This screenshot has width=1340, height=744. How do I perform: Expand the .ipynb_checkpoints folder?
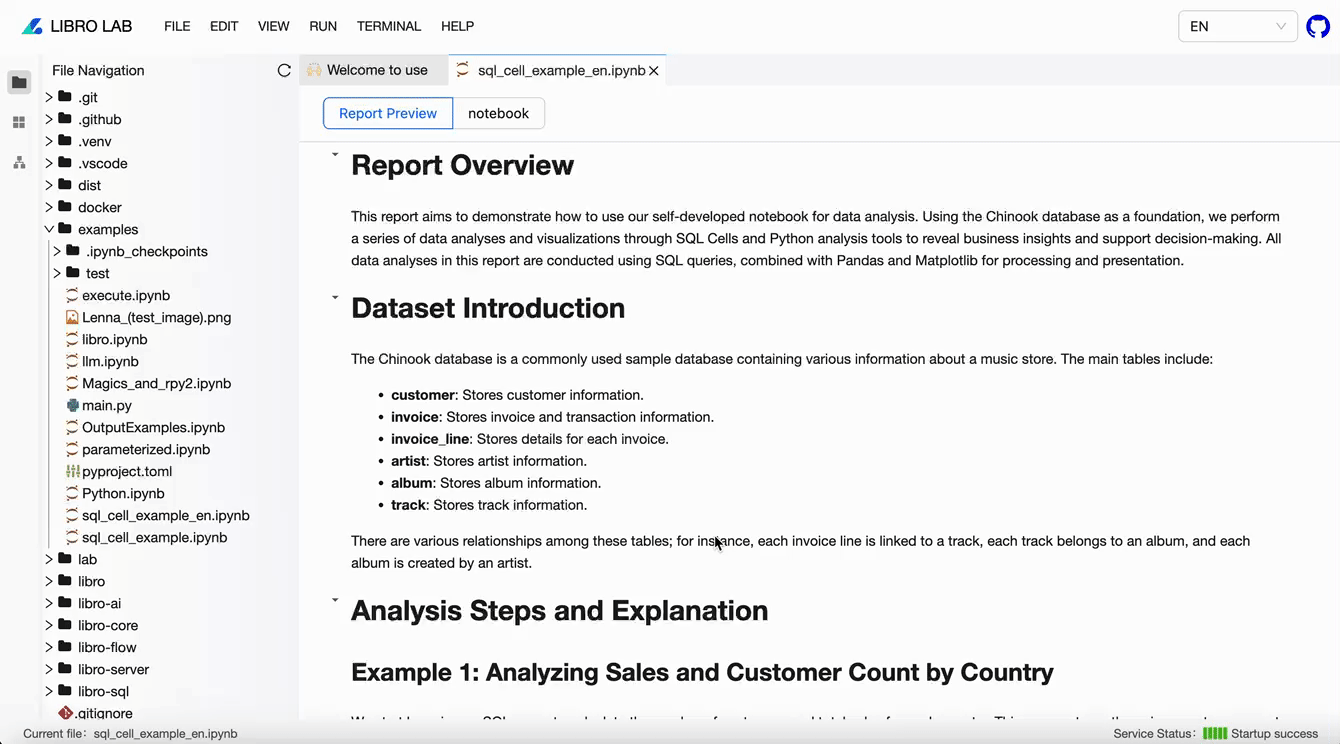point(57,251)
